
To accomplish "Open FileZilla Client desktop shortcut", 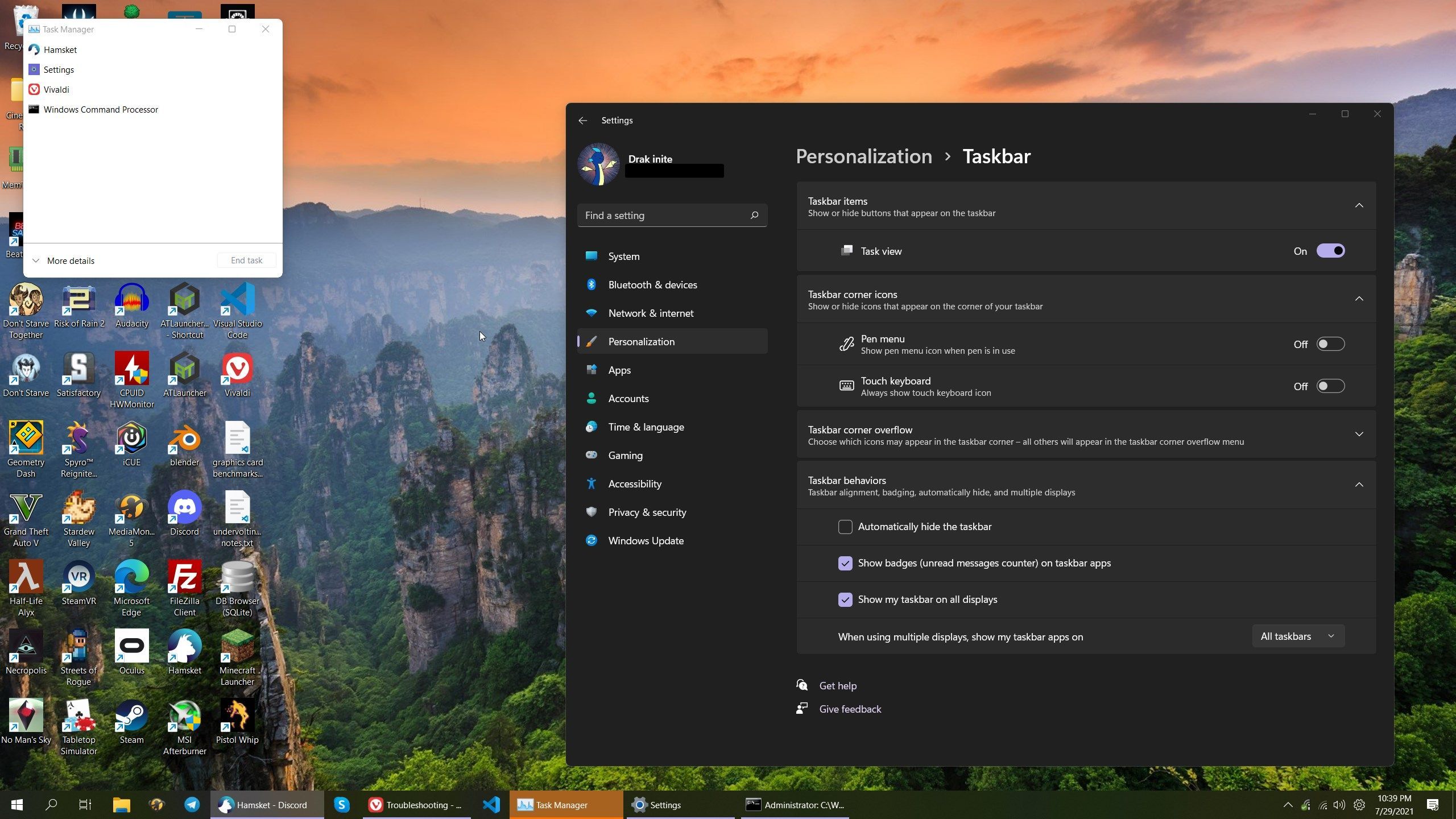I will pyautogui.click(x=184, y=588).
